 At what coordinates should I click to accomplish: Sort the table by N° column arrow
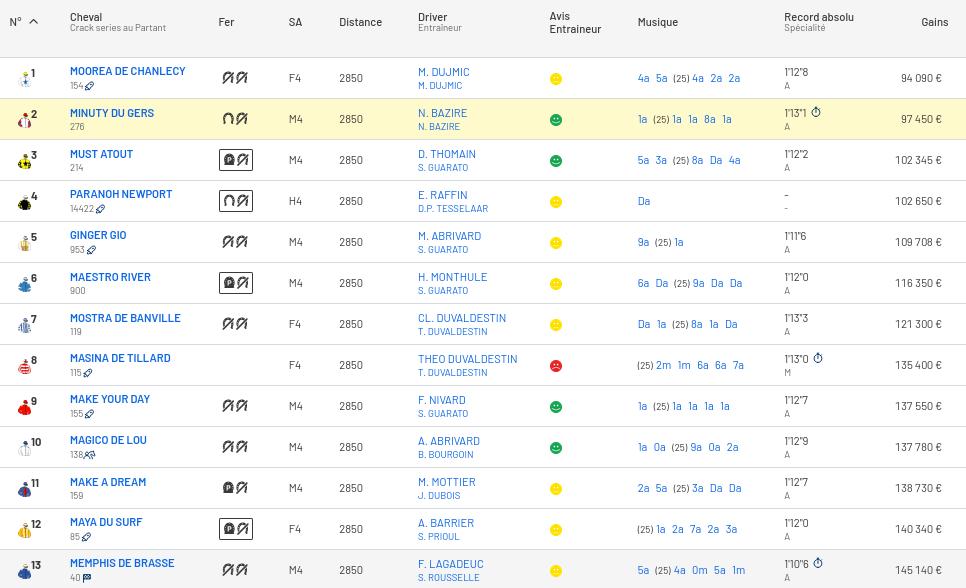pyautogui.click(x=33, y=22)
